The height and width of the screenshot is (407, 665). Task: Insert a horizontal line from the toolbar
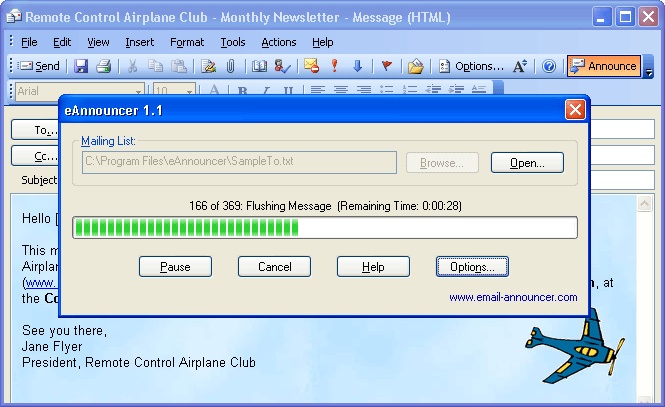click(479, 90)
